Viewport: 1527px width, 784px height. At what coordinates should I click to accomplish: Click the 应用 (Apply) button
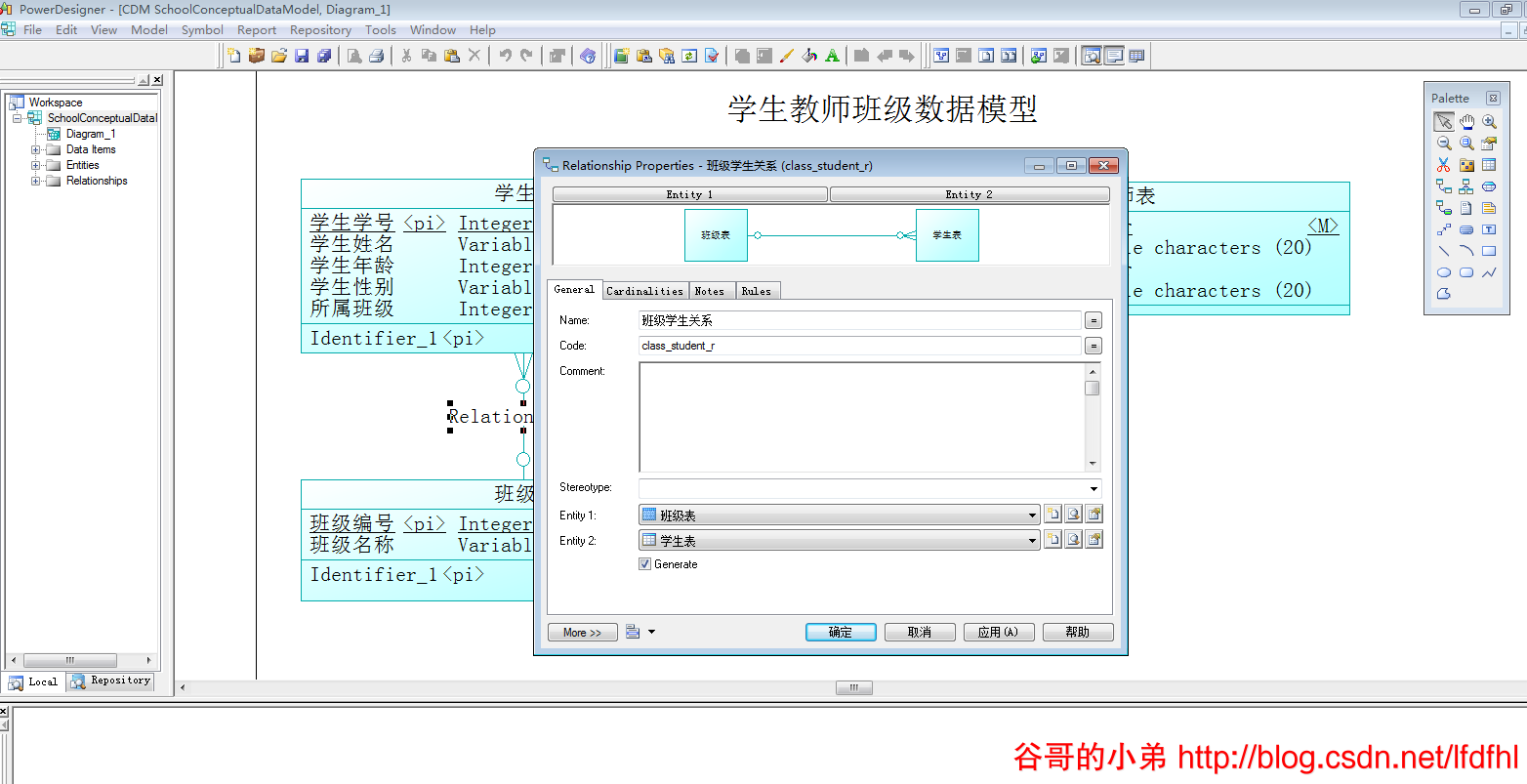(x=998, y=632)
